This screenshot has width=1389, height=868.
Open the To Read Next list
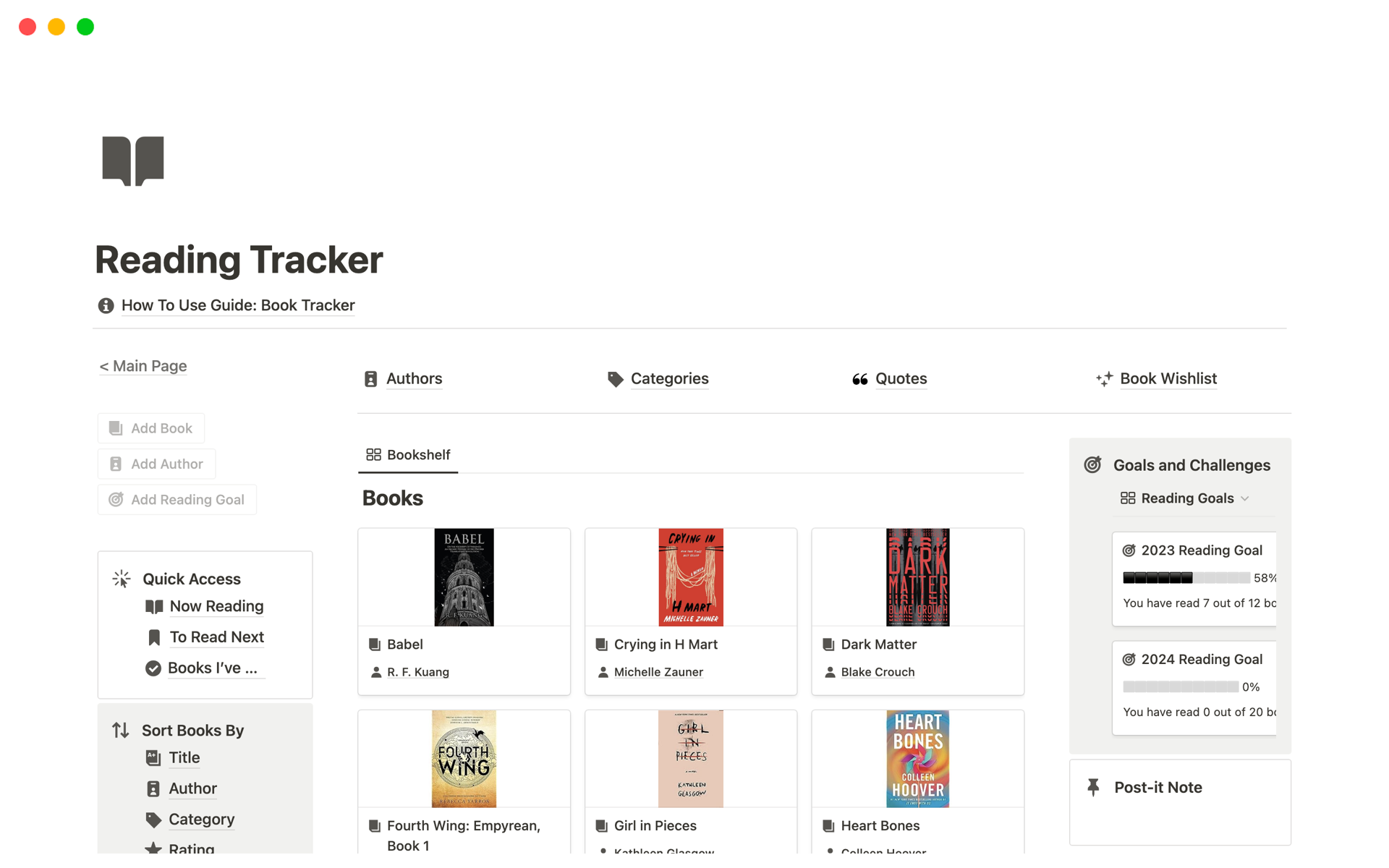click(x=216, y=637)
